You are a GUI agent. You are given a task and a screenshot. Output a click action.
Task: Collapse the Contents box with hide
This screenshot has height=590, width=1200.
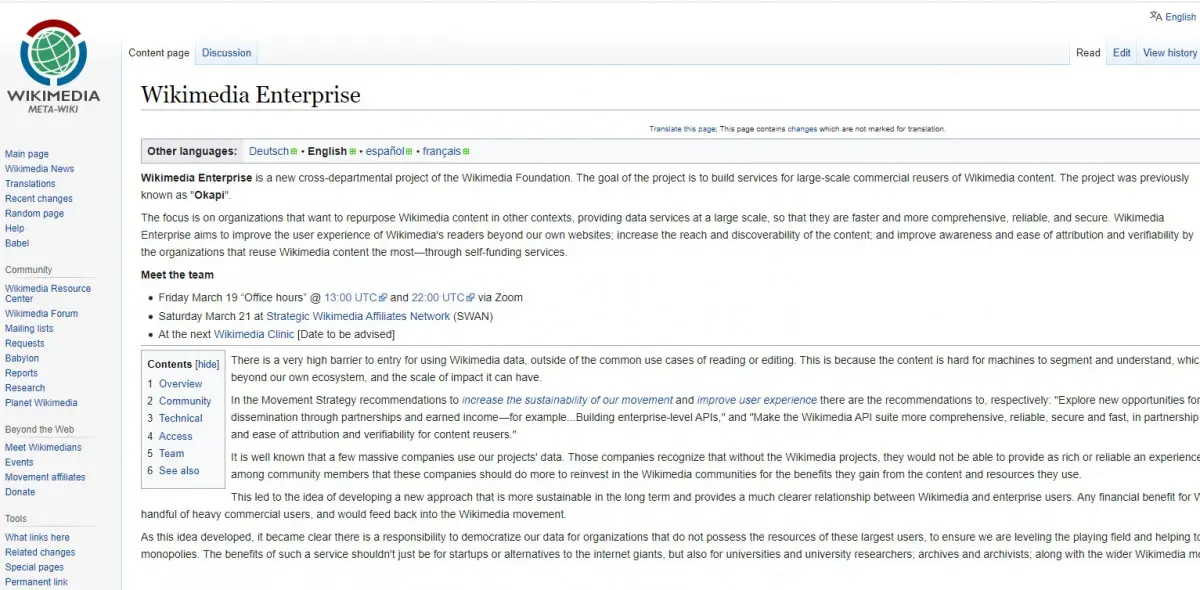[x=207, y=365]
